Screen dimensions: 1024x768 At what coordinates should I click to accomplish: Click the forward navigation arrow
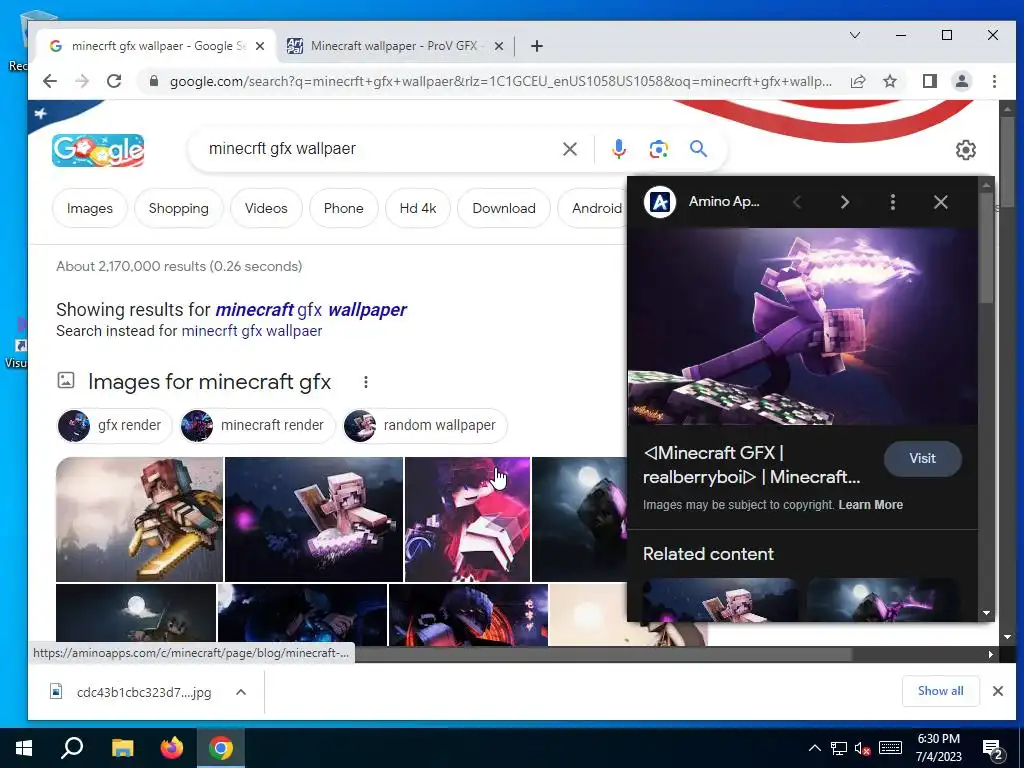82,81
